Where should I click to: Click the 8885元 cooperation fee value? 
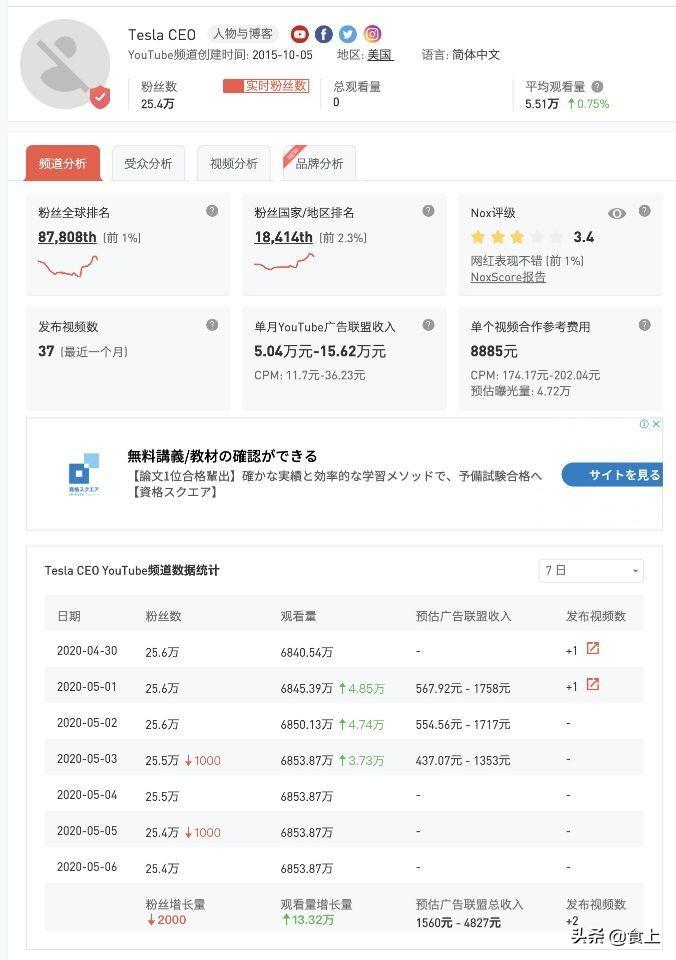[x=494, y=351]
